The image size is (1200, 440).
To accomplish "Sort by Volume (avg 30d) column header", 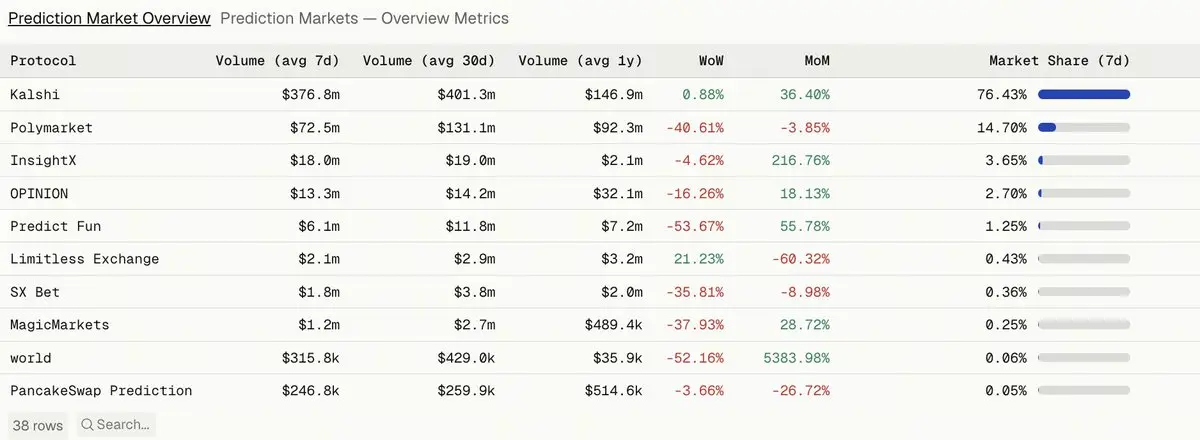I will 429,61.
